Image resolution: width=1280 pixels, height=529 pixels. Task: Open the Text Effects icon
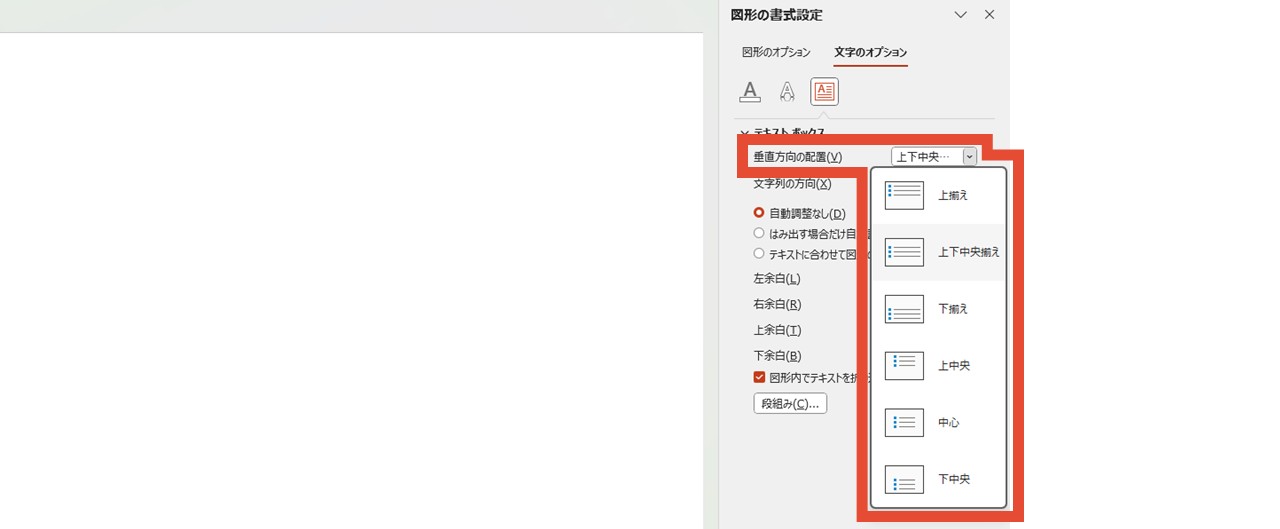(x=787, y=92)
